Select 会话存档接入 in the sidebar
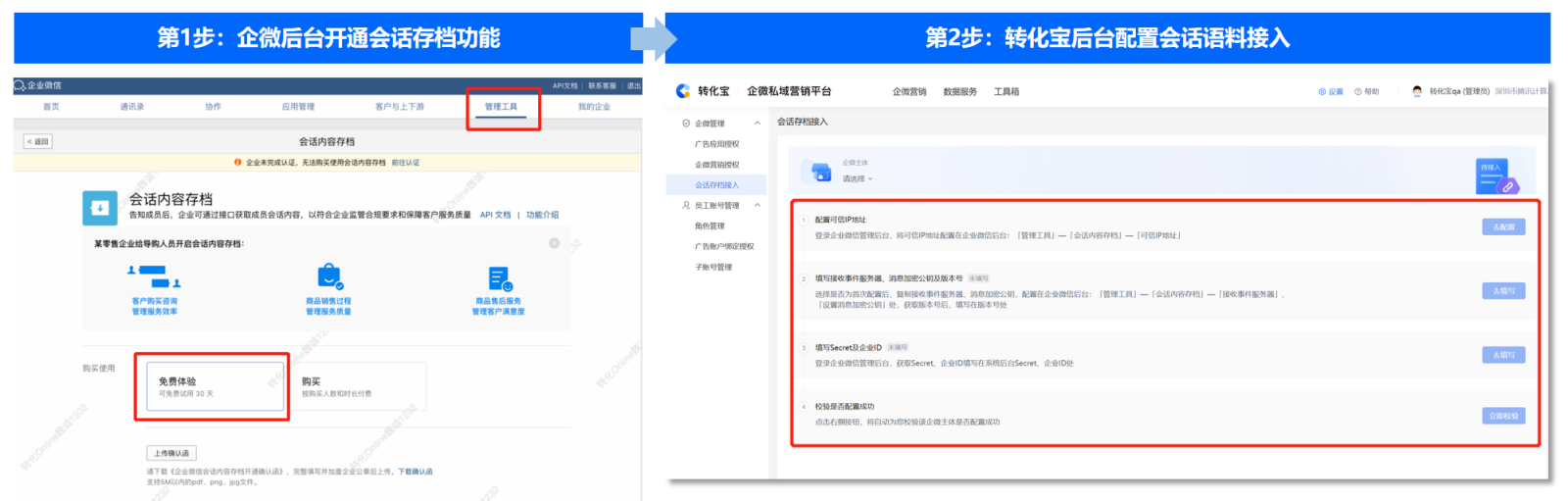 coord(716,184)
